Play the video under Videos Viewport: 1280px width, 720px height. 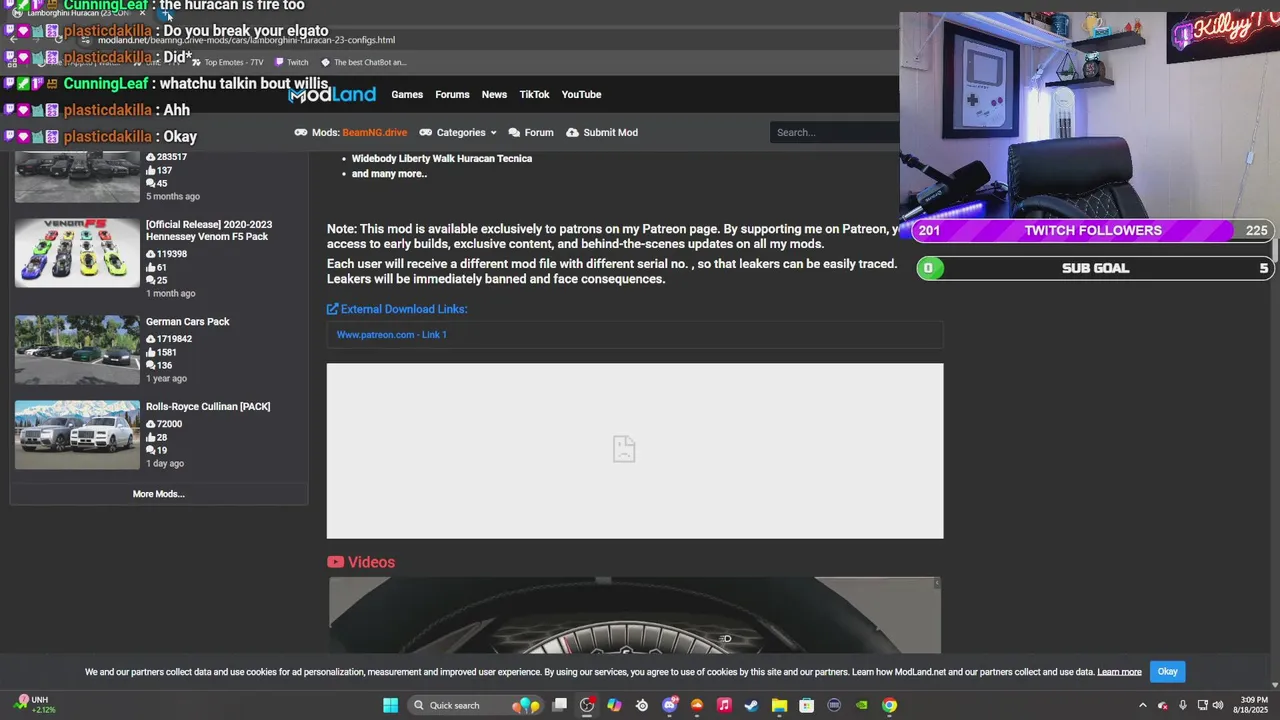pos(635,615)
